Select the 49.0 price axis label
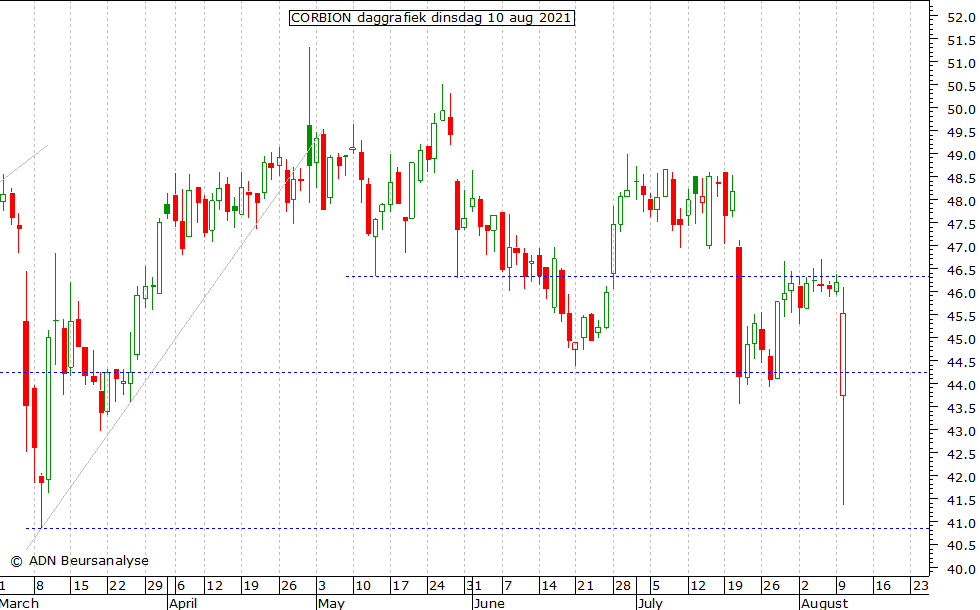Viewport: 980px width, 610px height. [961, 156]
